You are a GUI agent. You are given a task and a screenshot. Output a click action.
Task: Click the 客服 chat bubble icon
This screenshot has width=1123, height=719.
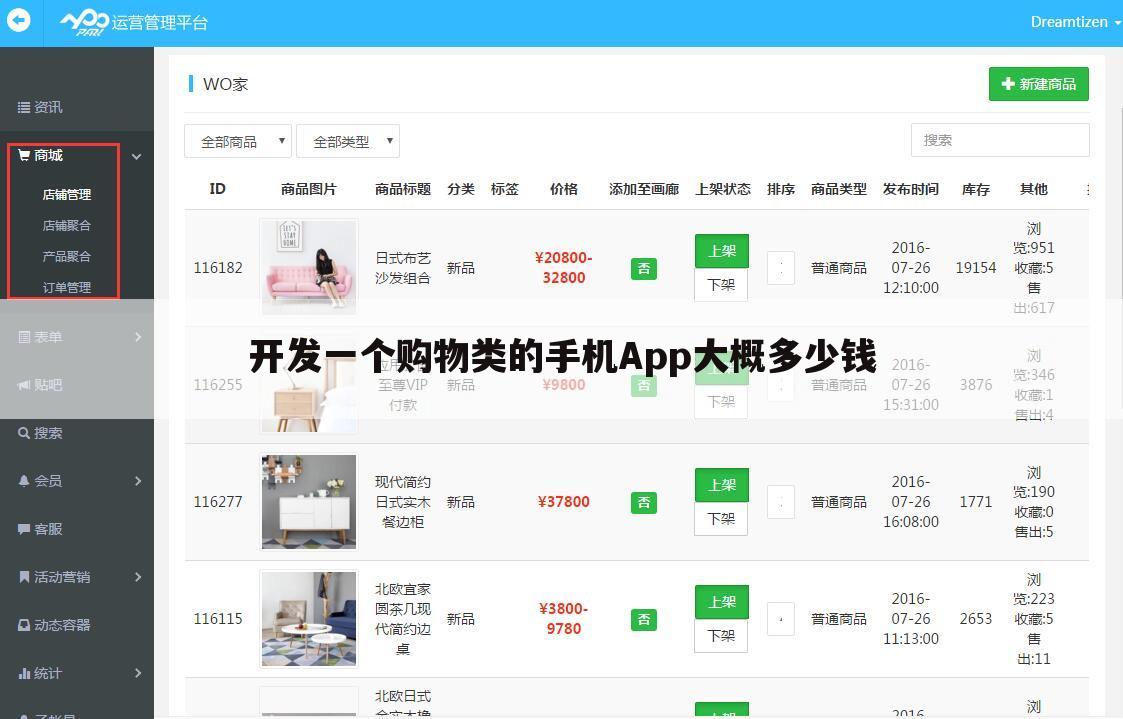tap(24, 529)
